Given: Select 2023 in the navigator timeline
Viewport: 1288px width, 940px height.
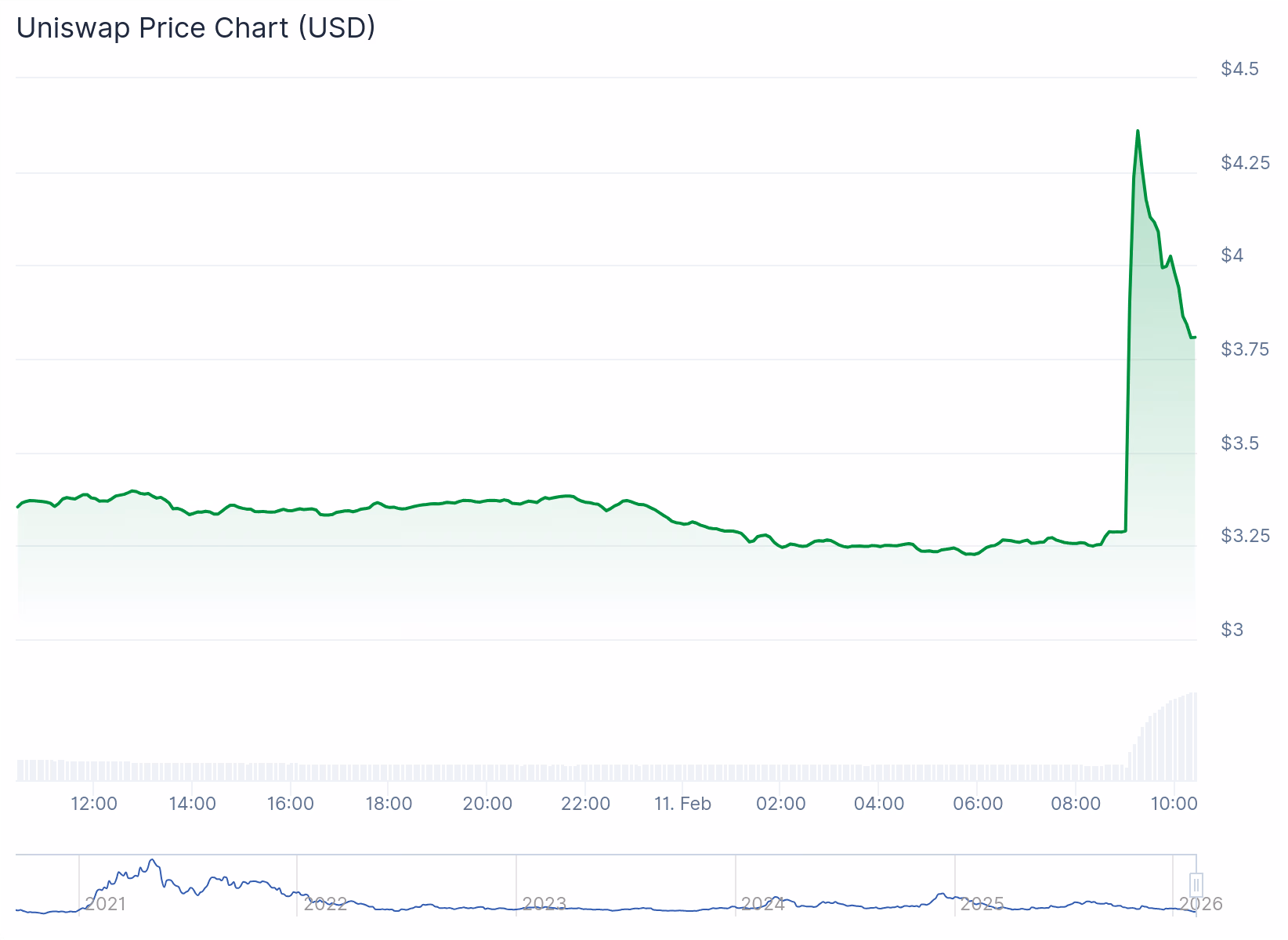Looking at the screenshot, I should coord(544,904).
